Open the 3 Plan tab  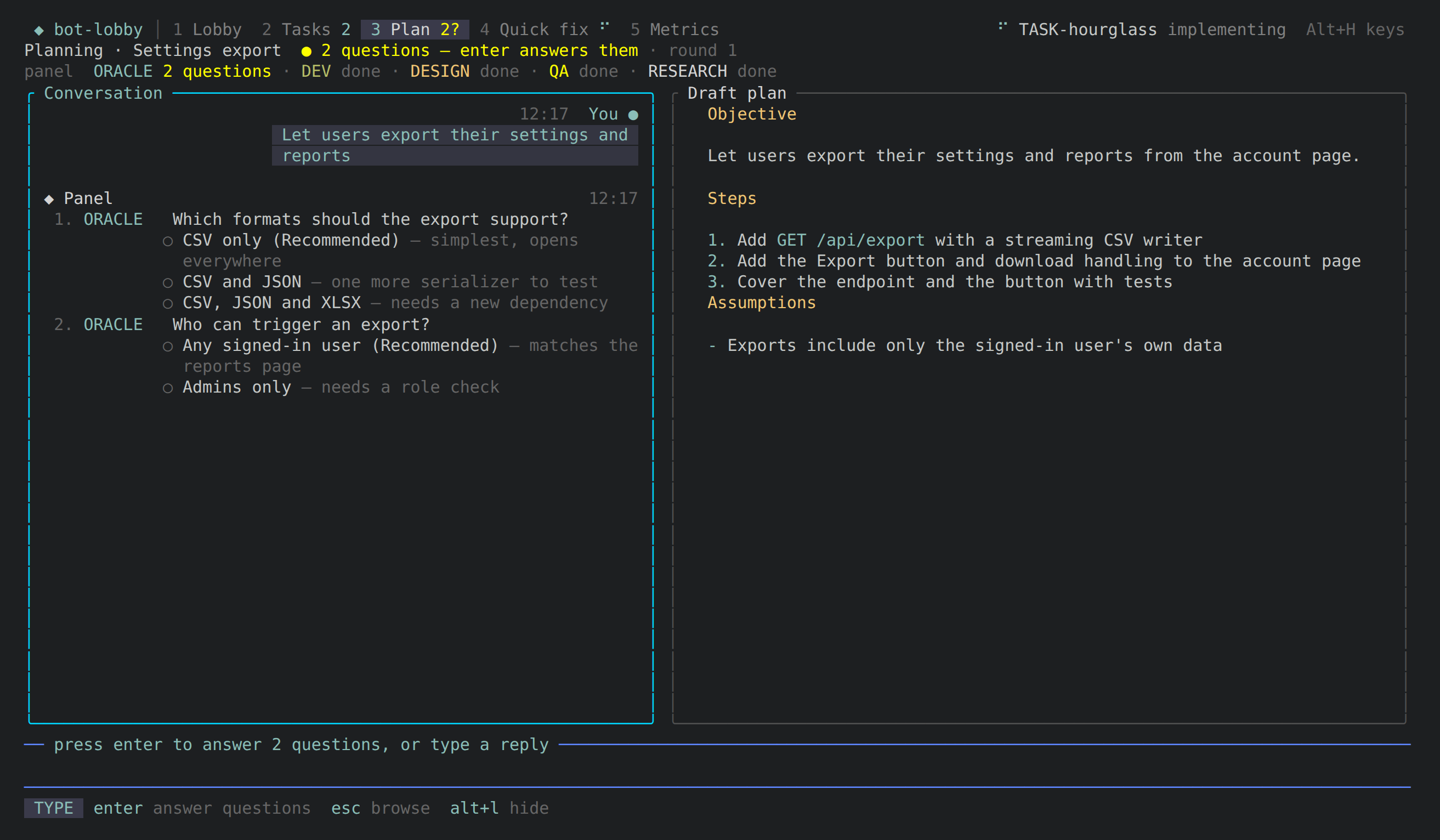(x=415, y=29)
